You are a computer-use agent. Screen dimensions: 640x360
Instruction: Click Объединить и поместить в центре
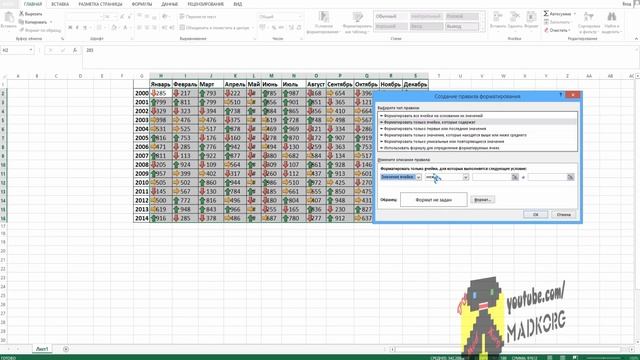(x=214, y=27)
